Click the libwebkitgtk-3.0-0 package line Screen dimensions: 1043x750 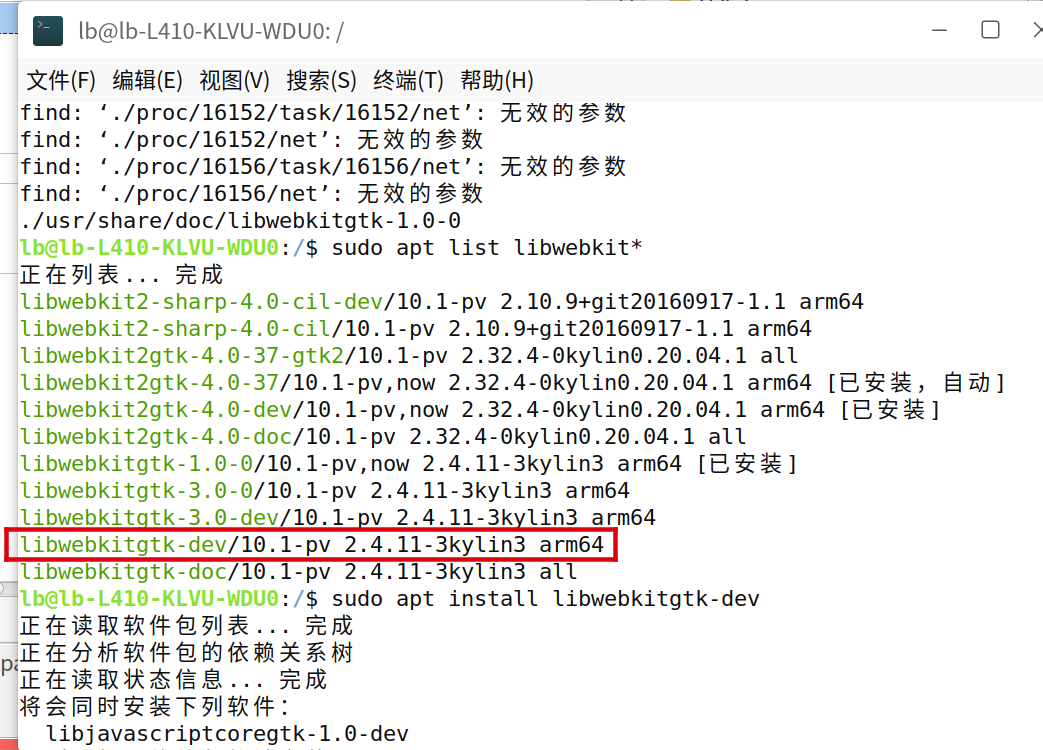(x=325, y=490)
